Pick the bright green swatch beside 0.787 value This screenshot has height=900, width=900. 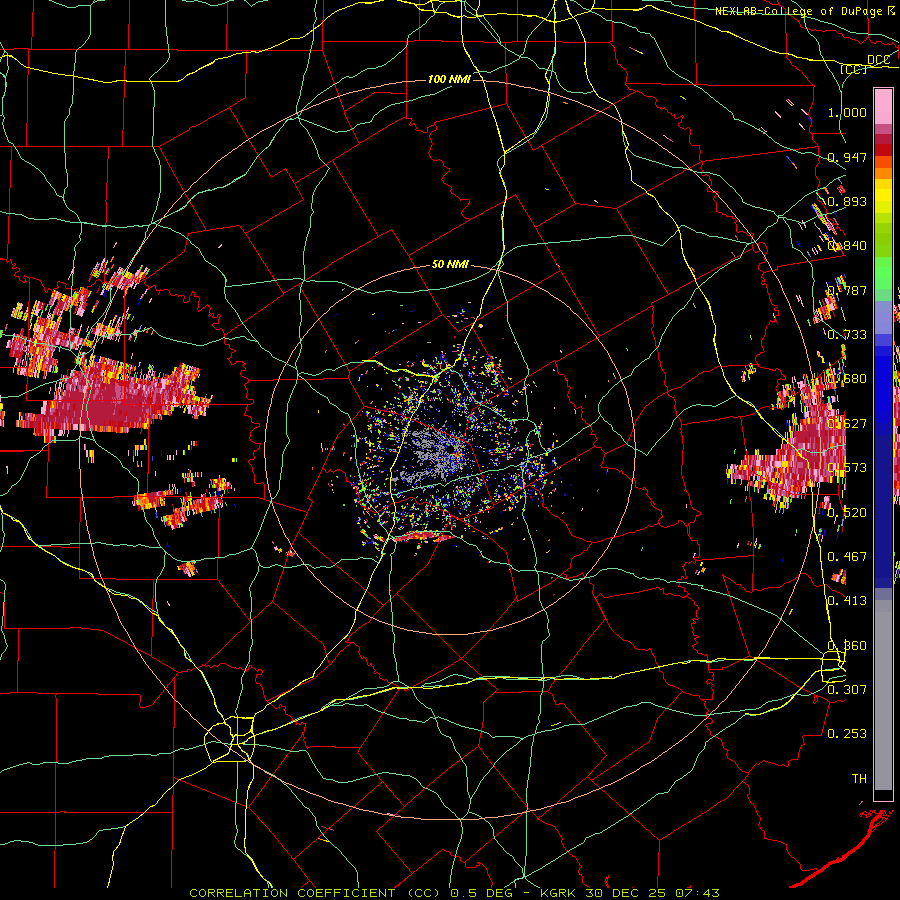pyautogui.click(x=883, y=280)
